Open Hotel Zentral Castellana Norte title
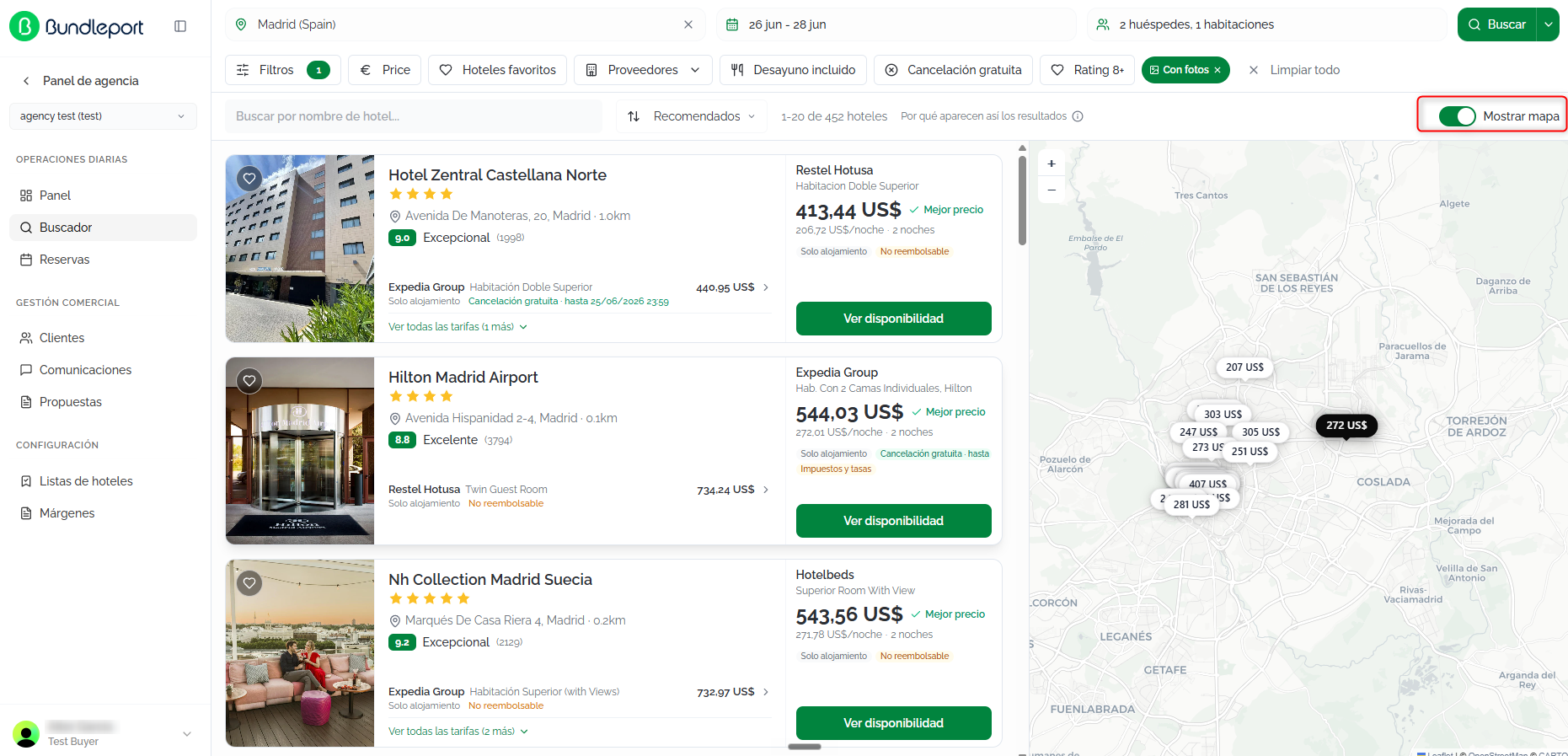 pyautogui.click(x=497, y=175)
